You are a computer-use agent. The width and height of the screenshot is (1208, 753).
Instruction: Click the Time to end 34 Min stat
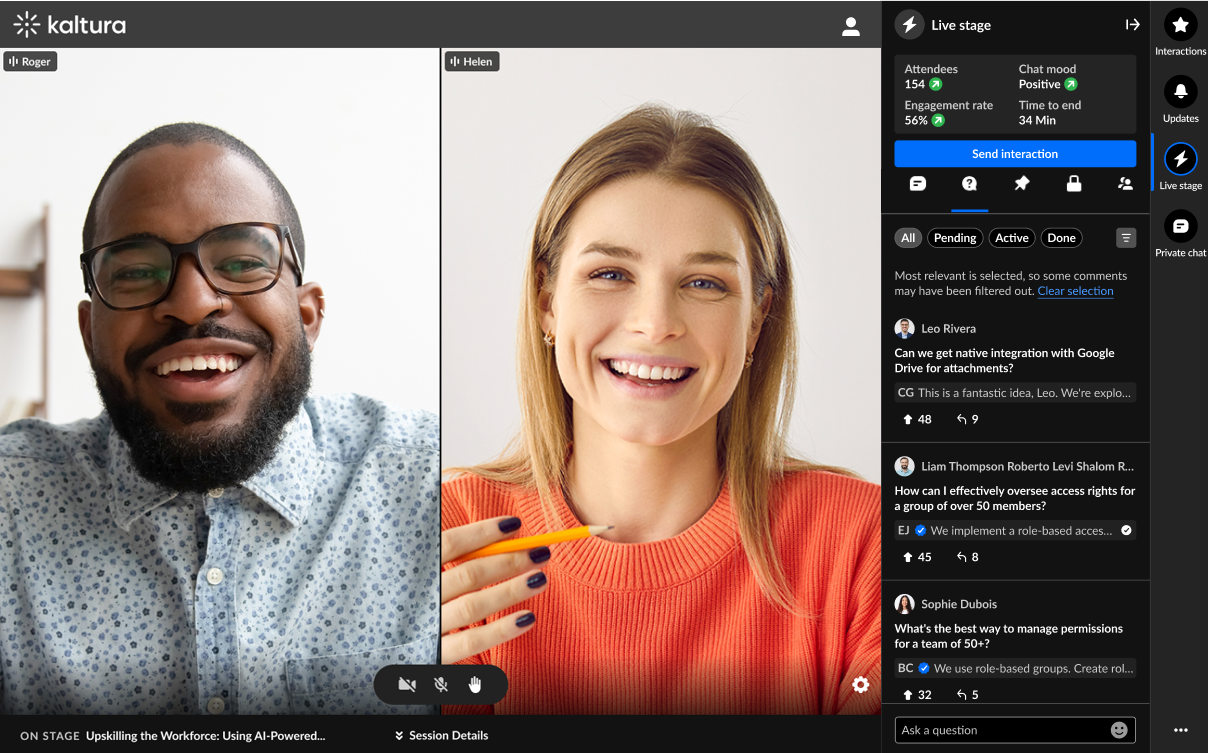tap(1049, 113)
